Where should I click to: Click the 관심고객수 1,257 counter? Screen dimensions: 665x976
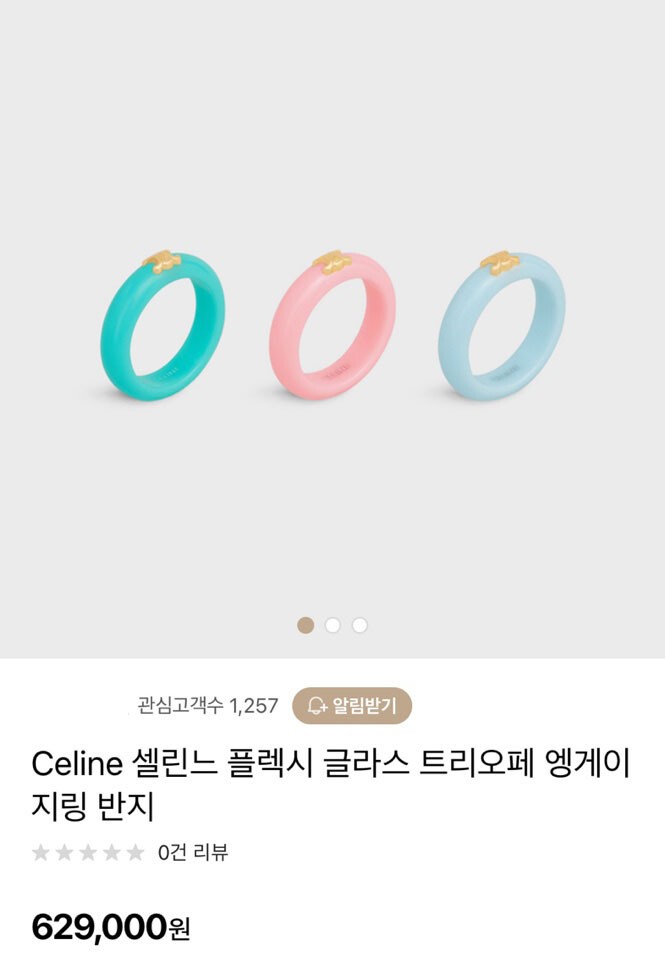[x=207, y=705]
